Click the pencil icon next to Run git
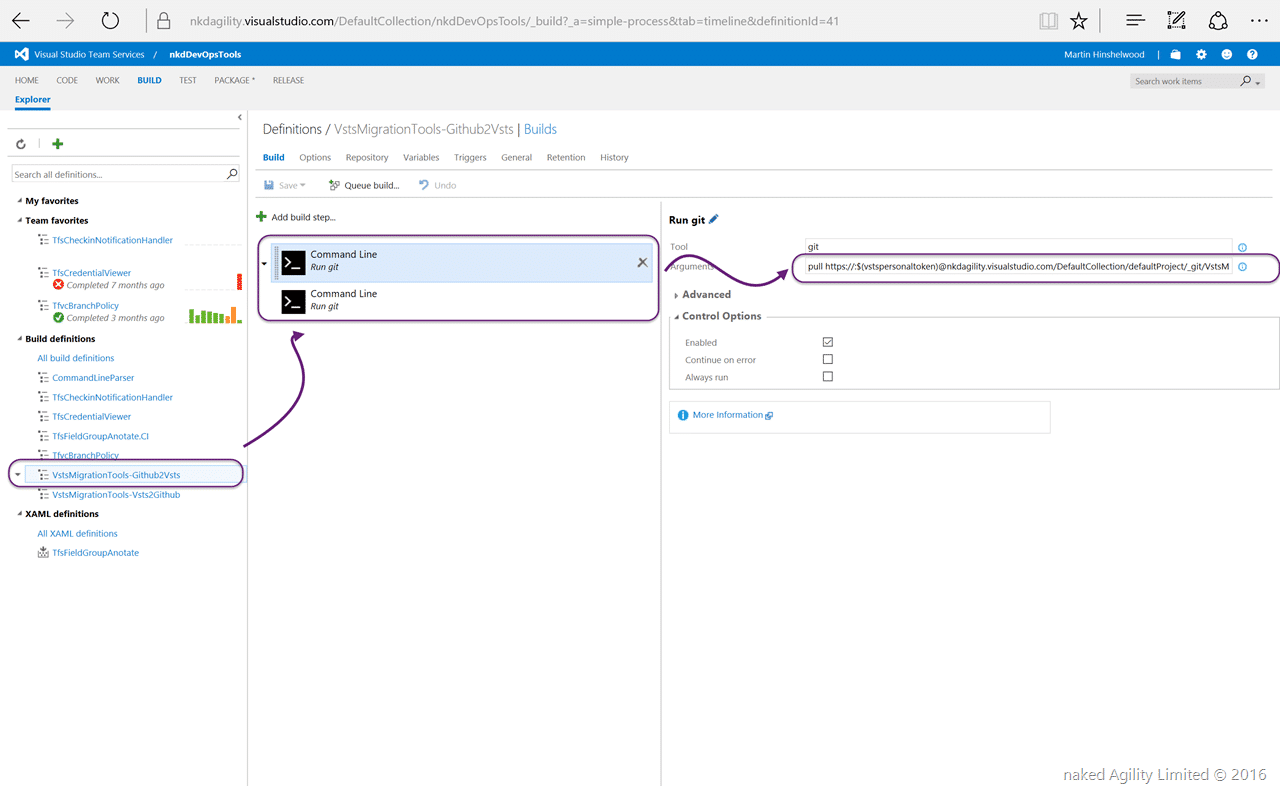This screenshot has width=1280, height=786. (714, 220)
